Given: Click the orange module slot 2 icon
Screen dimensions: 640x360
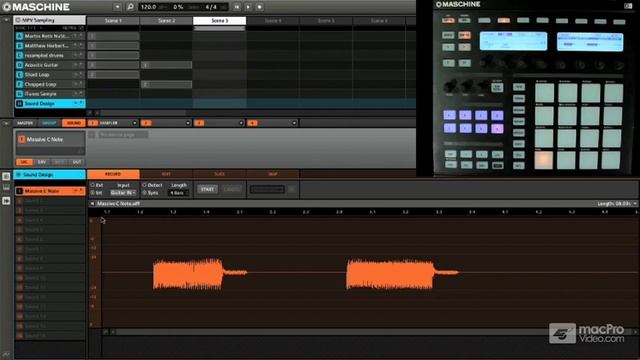Looking at the screenshot, I should pos(146,123).
